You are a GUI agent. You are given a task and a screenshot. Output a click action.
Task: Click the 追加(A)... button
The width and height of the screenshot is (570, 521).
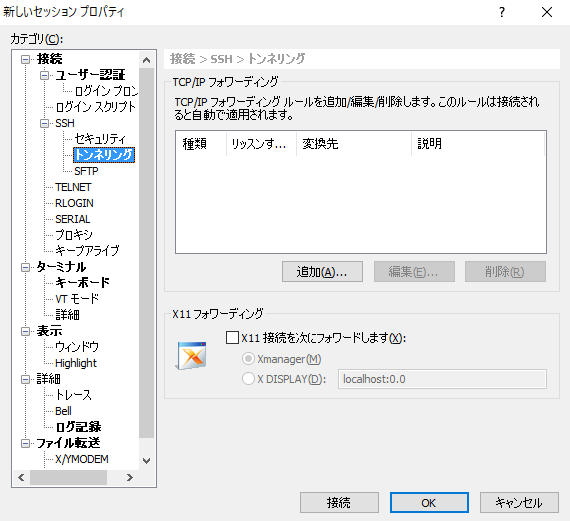322,272
